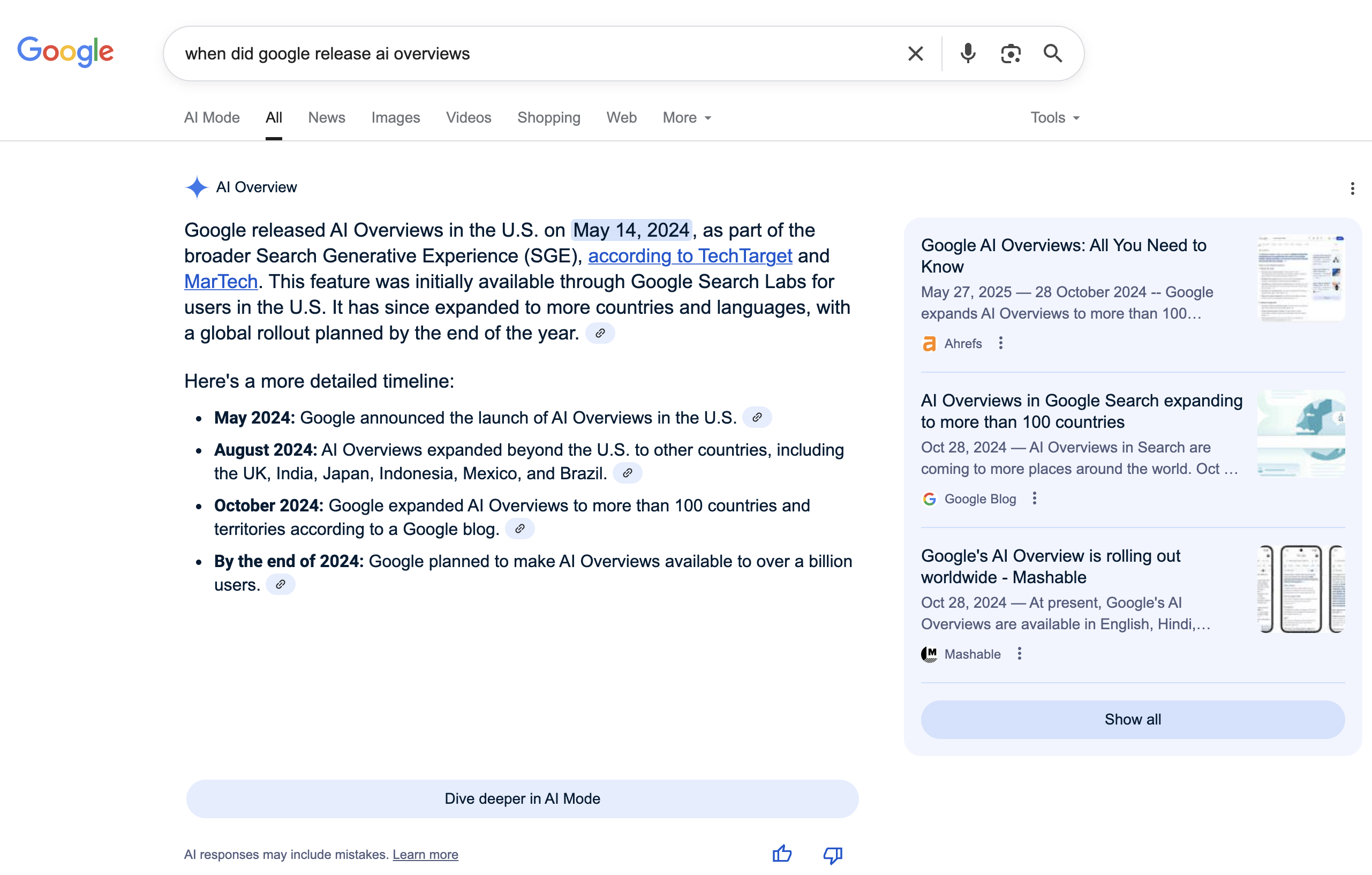The width and height of the screenshot is (1372, 875).
Task: Open the Images tab
Action: 395,117
